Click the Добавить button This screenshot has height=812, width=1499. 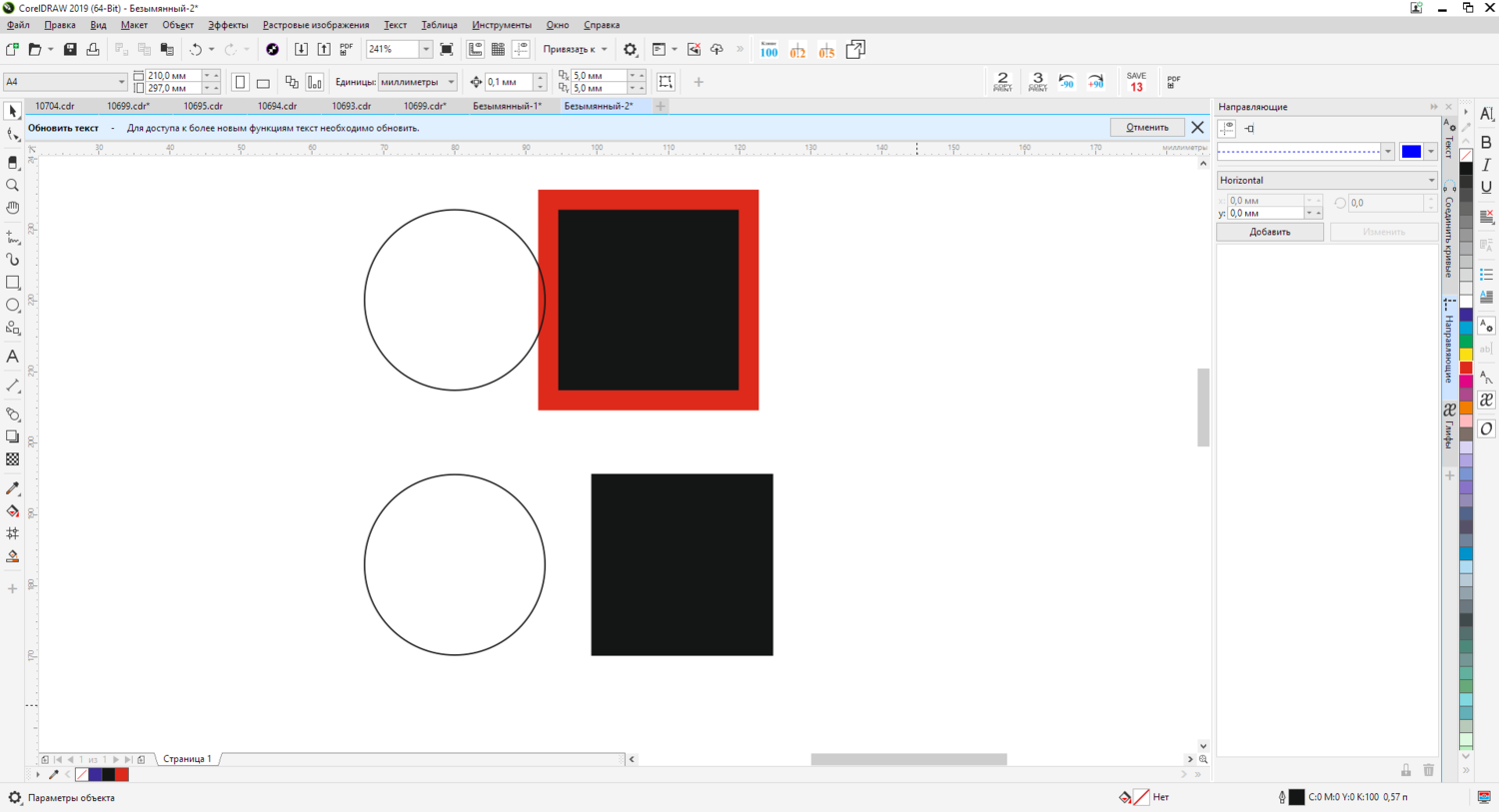pos(1270,232)
